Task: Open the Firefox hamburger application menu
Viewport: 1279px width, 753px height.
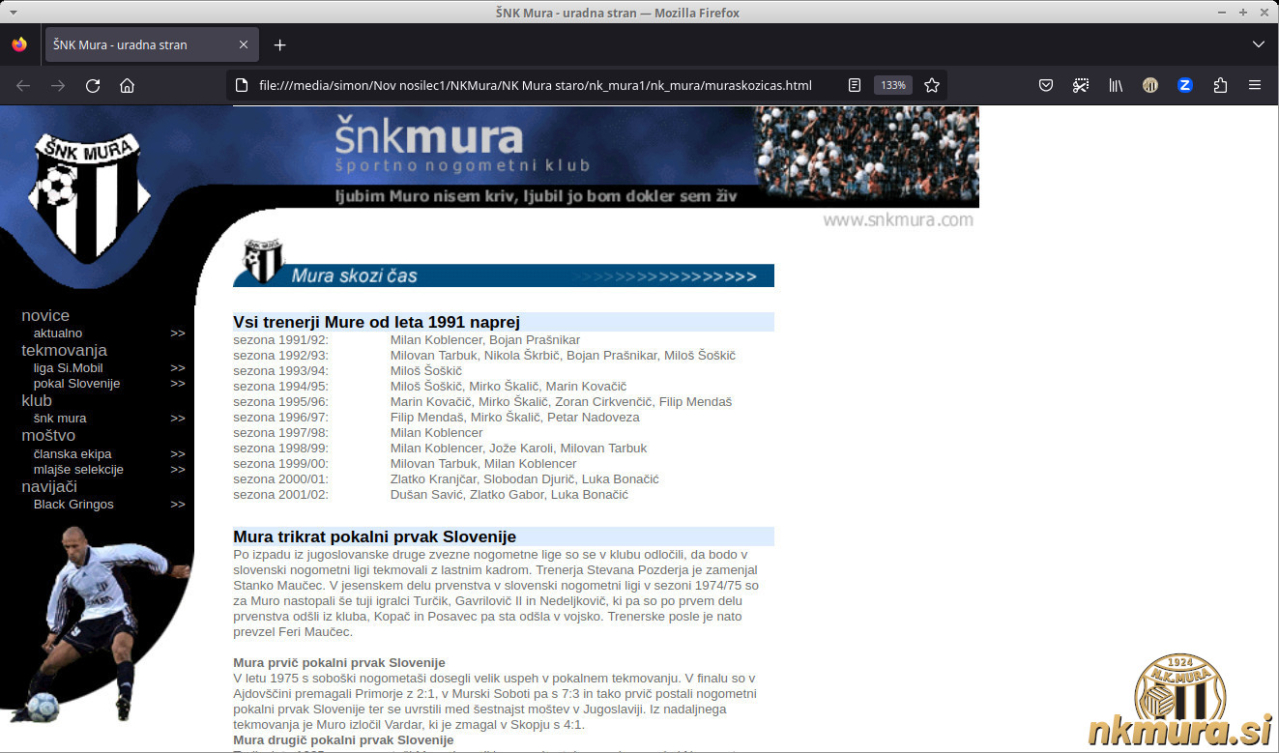Action: [1255, 86]
